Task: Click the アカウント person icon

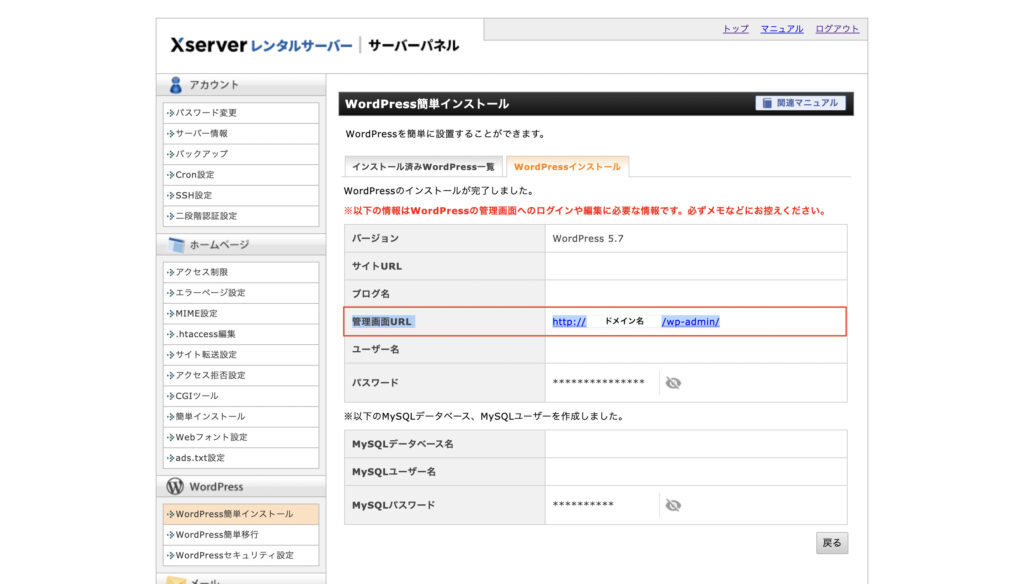Action: [x=175, y=85]
